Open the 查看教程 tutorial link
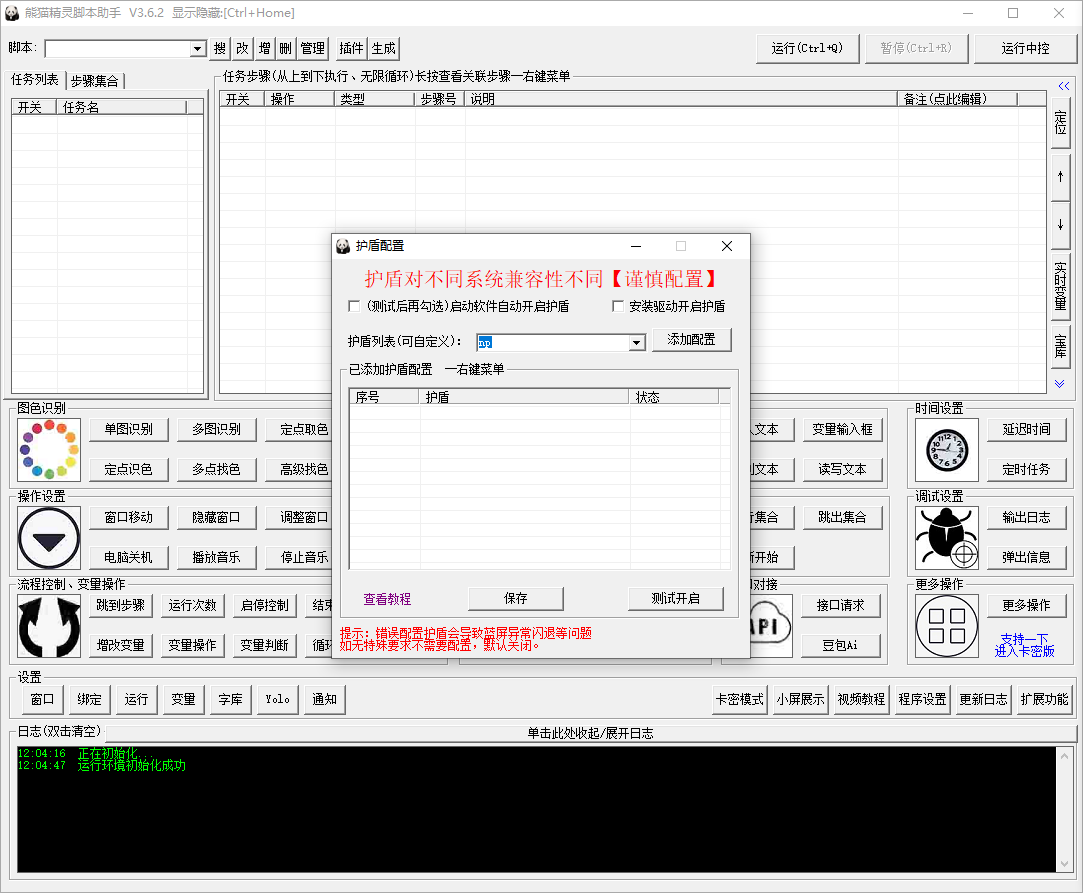 point(387,599)
